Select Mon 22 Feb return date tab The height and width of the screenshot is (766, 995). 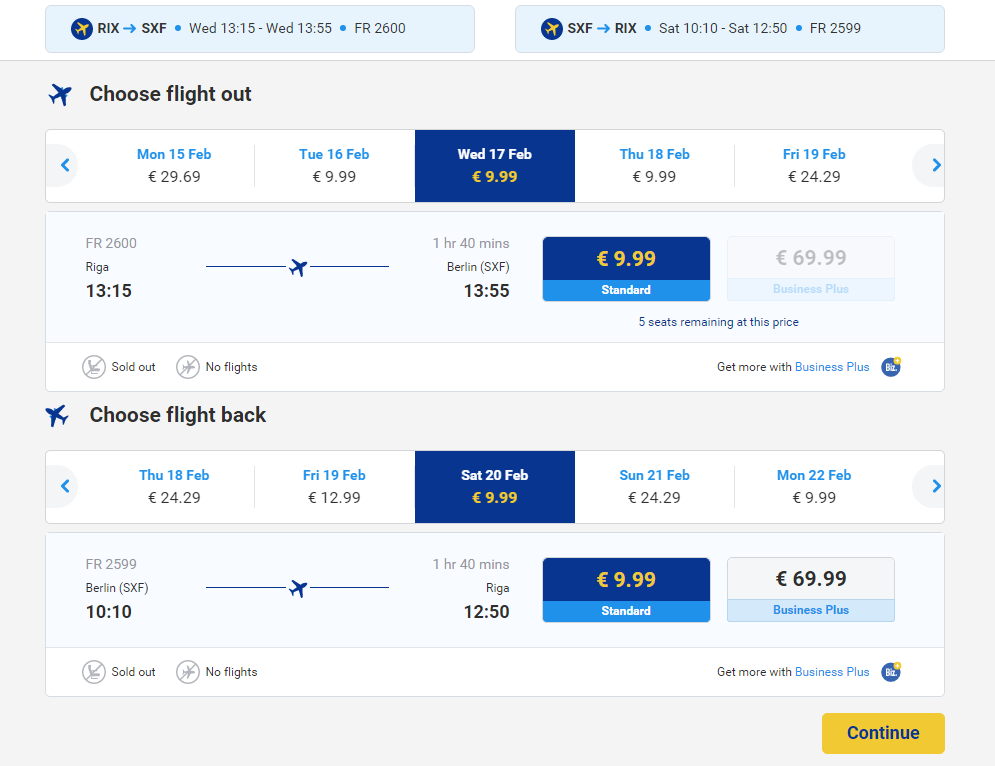814,487
